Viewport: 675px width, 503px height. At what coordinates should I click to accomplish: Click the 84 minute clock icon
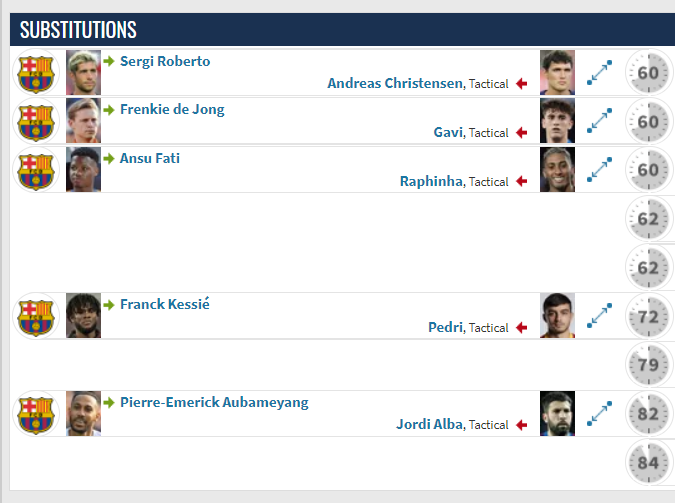(x=648, y=463)
